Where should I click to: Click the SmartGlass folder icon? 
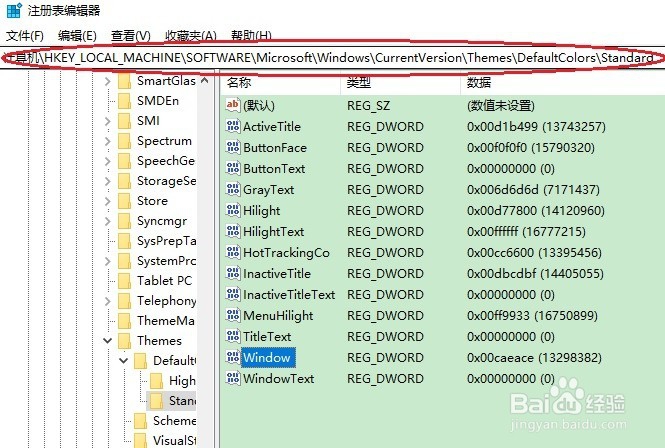125,81
